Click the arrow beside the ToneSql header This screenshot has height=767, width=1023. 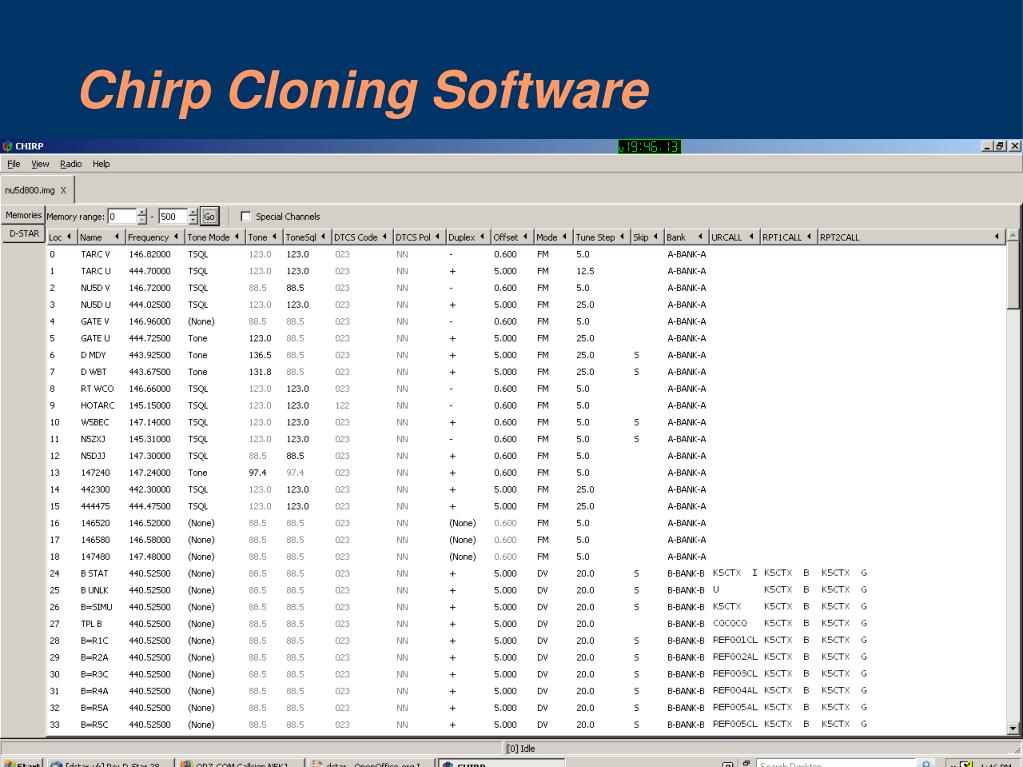(x=323, y=237)
